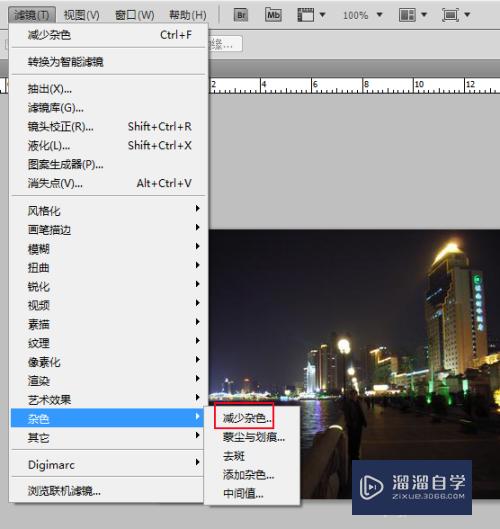The width and height of the screenshot is (500, 529).
Task: Expand the 素描 submenu
Action: point(108,324)
